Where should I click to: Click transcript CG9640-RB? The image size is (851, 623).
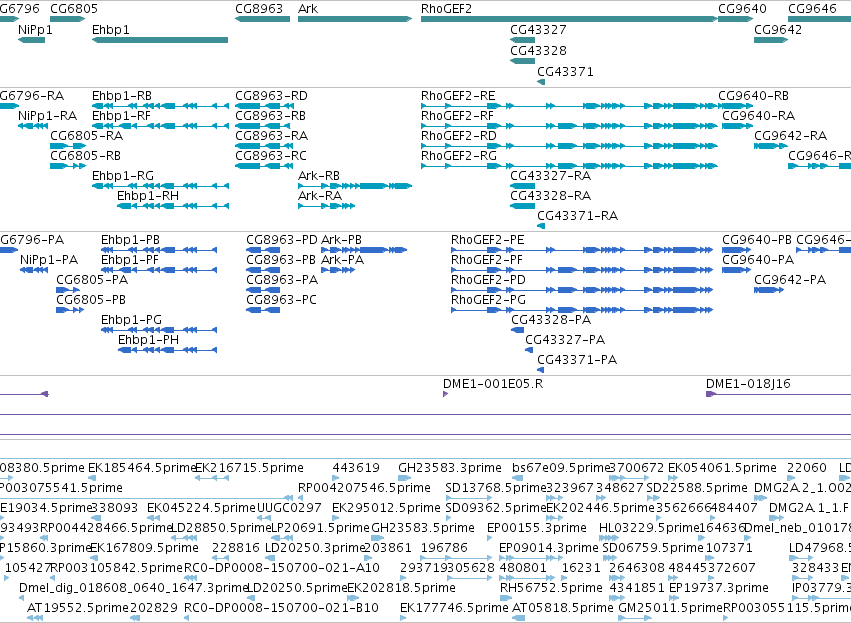click(735, 106)
